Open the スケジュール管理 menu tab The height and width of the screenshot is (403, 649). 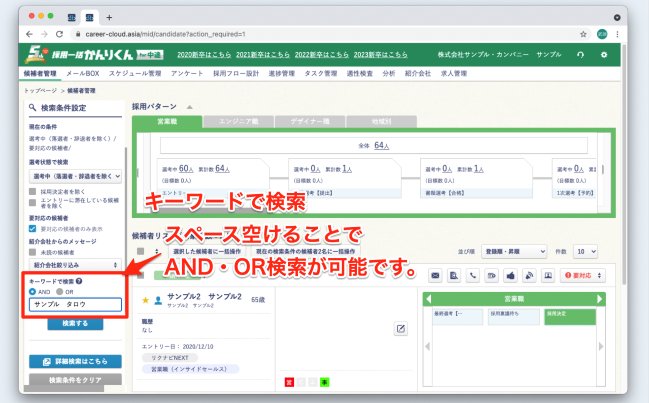click(135, 74)
